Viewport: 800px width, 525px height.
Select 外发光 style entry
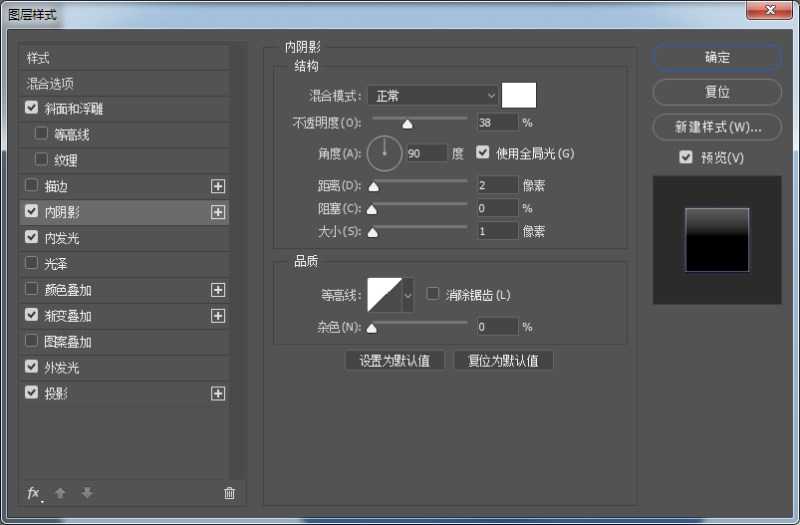[62, 368]
